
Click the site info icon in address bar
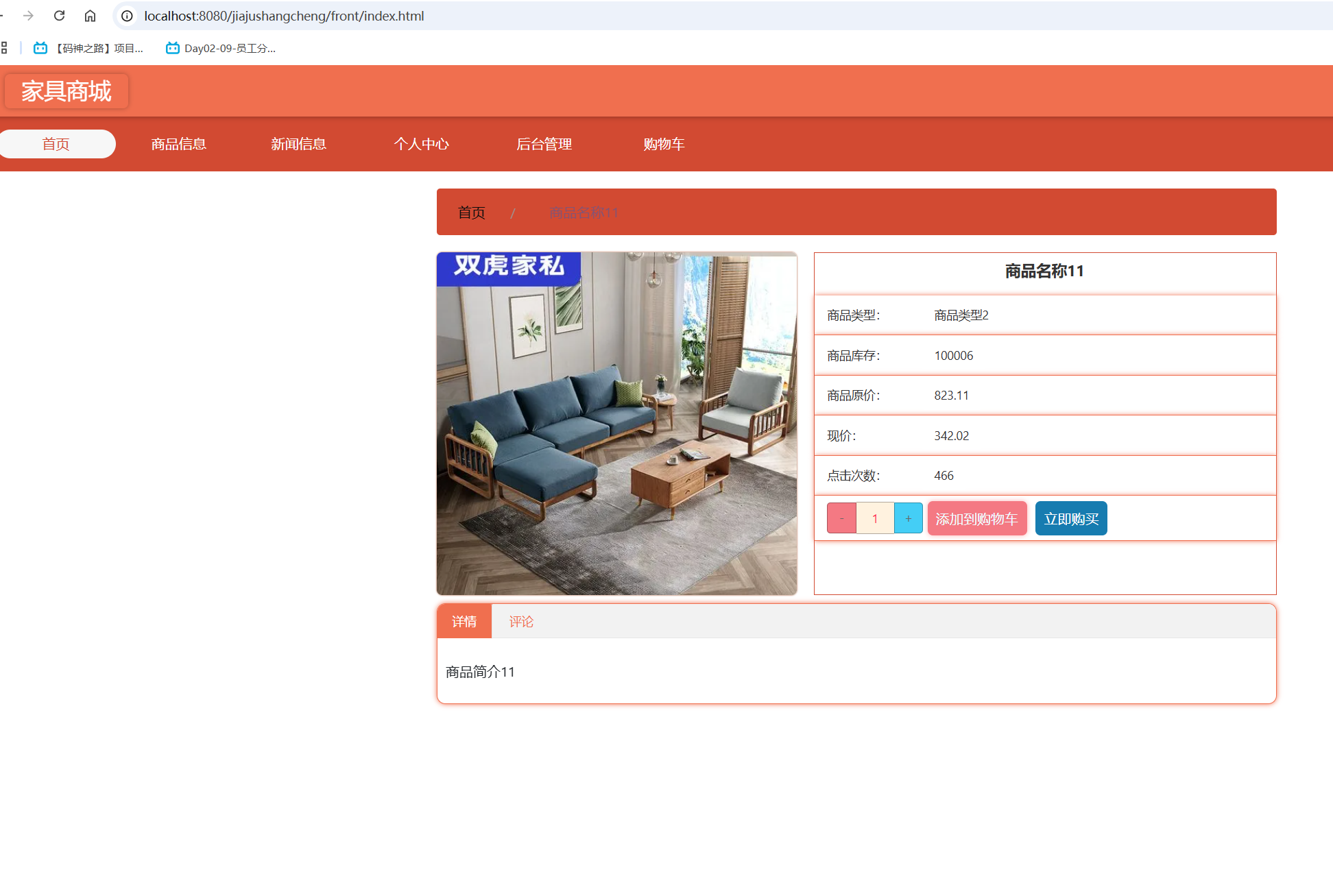pyautogui.click(x=127, y=16)
